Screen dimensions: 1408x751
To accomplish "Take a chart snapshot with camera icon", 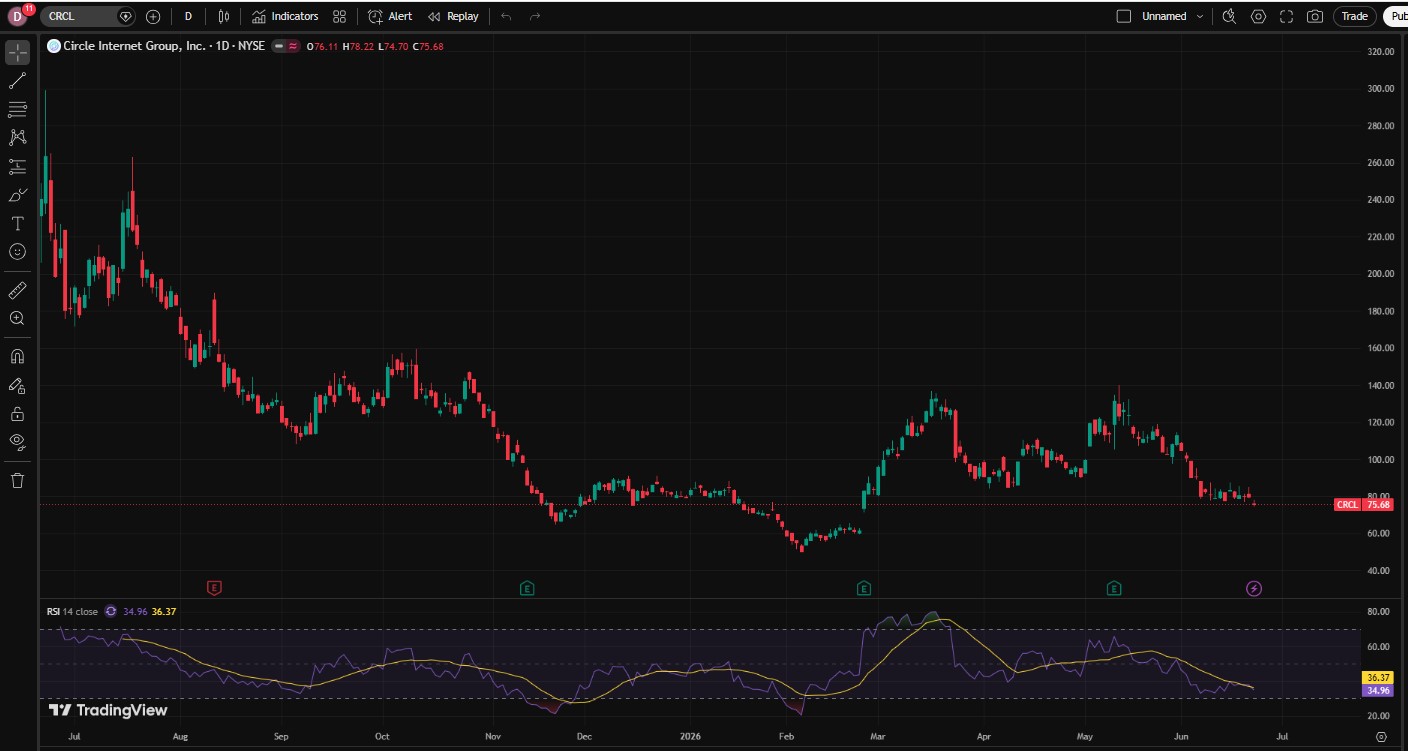I will (1315, 17).
